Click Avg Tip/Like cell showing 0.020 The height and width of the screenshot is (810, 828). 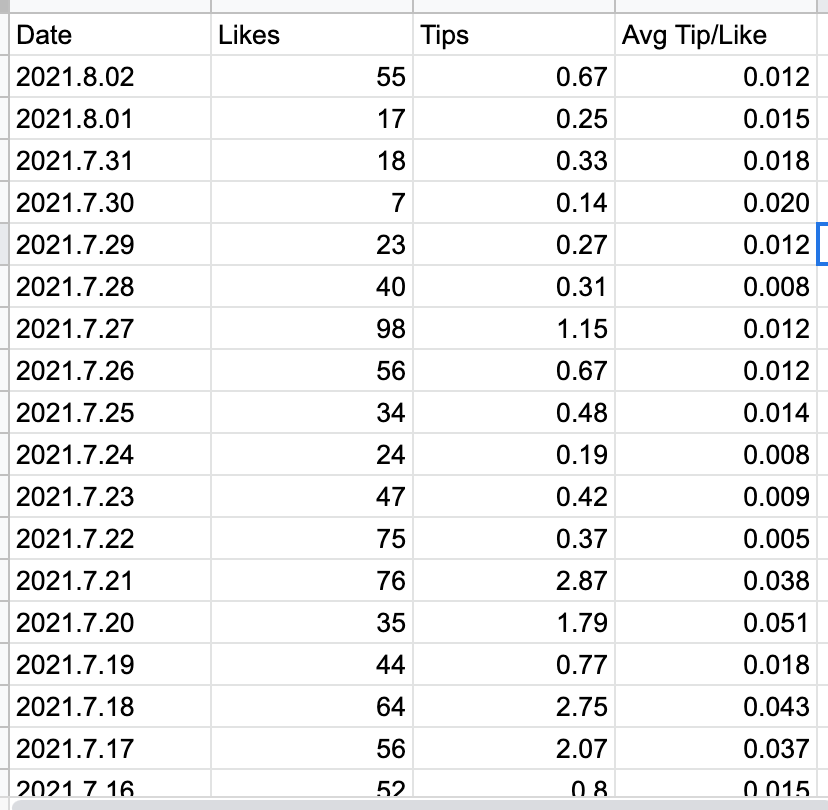(716, 203)
